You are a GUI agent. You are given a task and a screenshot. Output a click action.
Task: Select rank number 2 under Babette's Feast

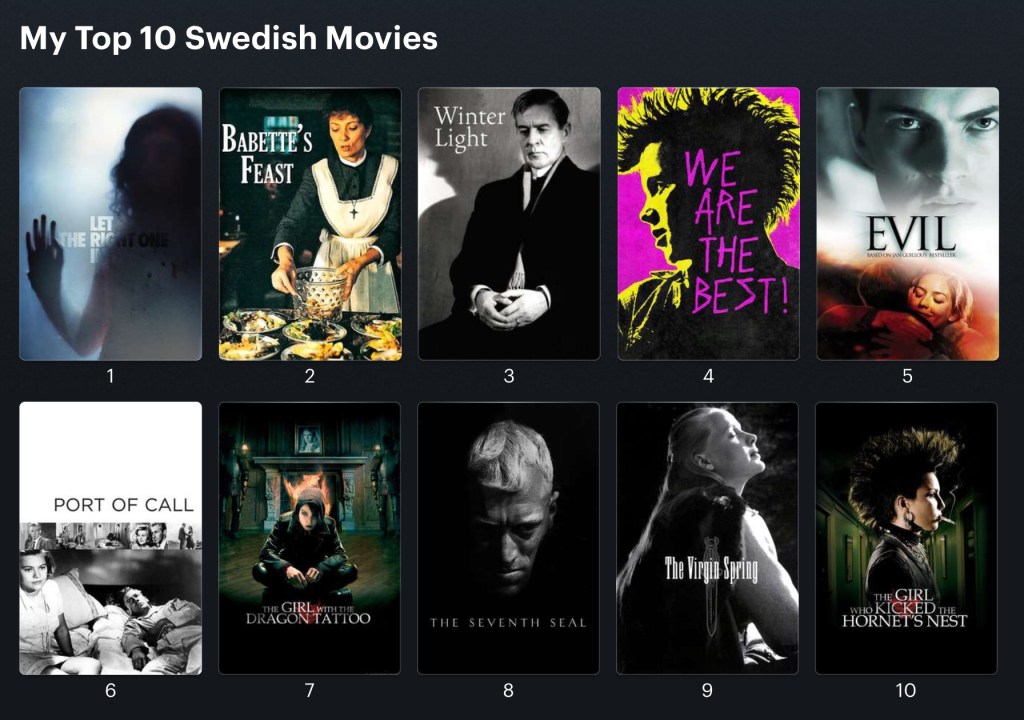coord(310,377)
